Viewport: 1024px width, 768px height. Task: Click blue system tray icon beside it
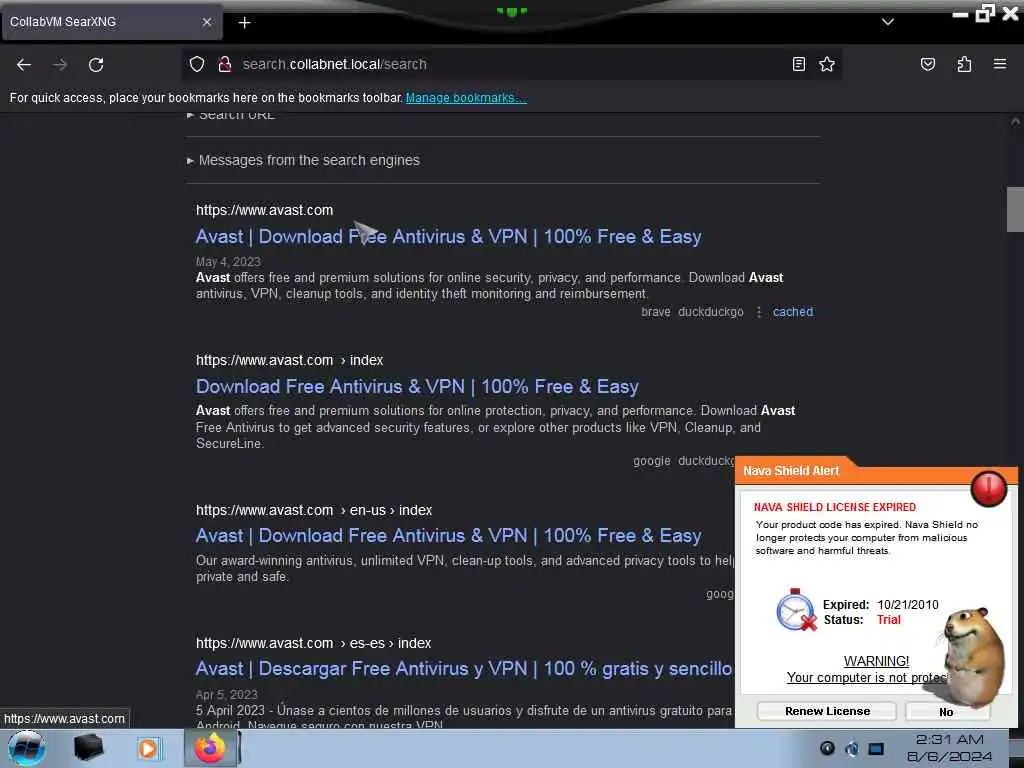[852, 748]
